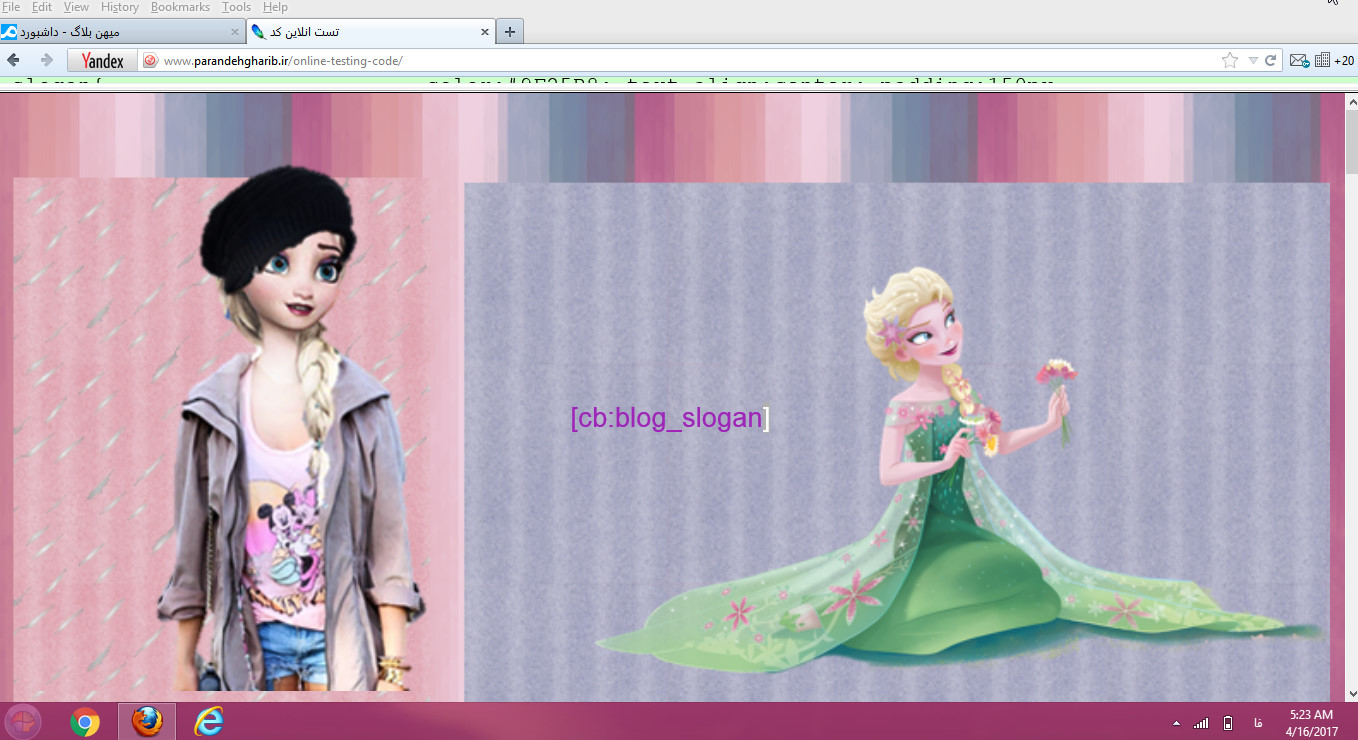Click the Yandex button
Image resolution: width=1358 pixels, height=740 pixels.
102,60
